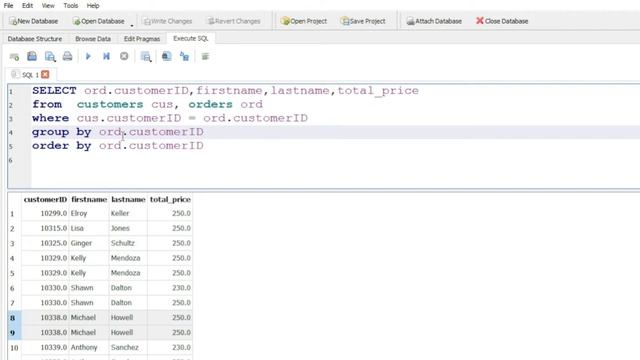Click total_price column header
Screen dimensions: 640x360
tap(170, 200)
